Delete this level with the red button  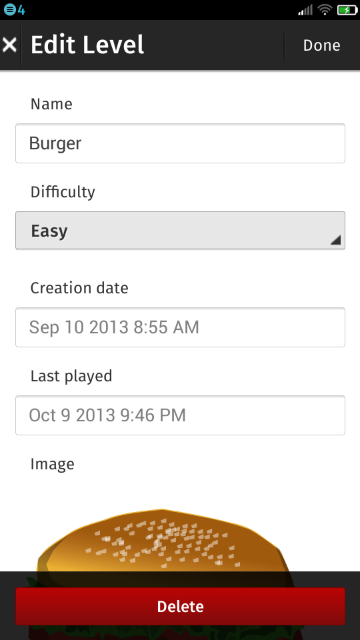coord(180,606)
